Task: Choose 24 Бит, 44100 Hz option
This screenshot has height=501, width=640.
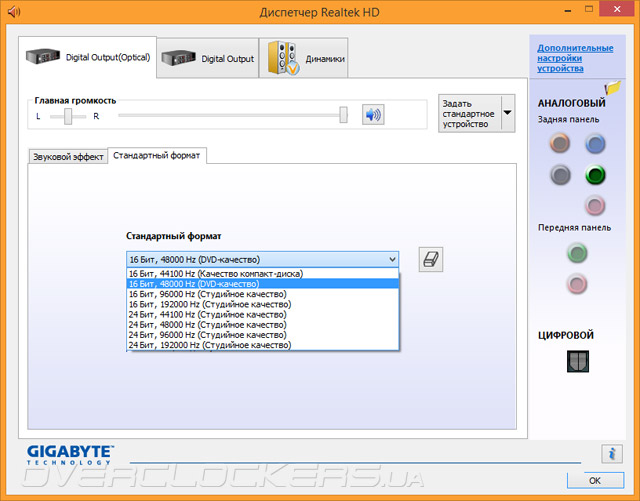Action: tap(262, 314)
